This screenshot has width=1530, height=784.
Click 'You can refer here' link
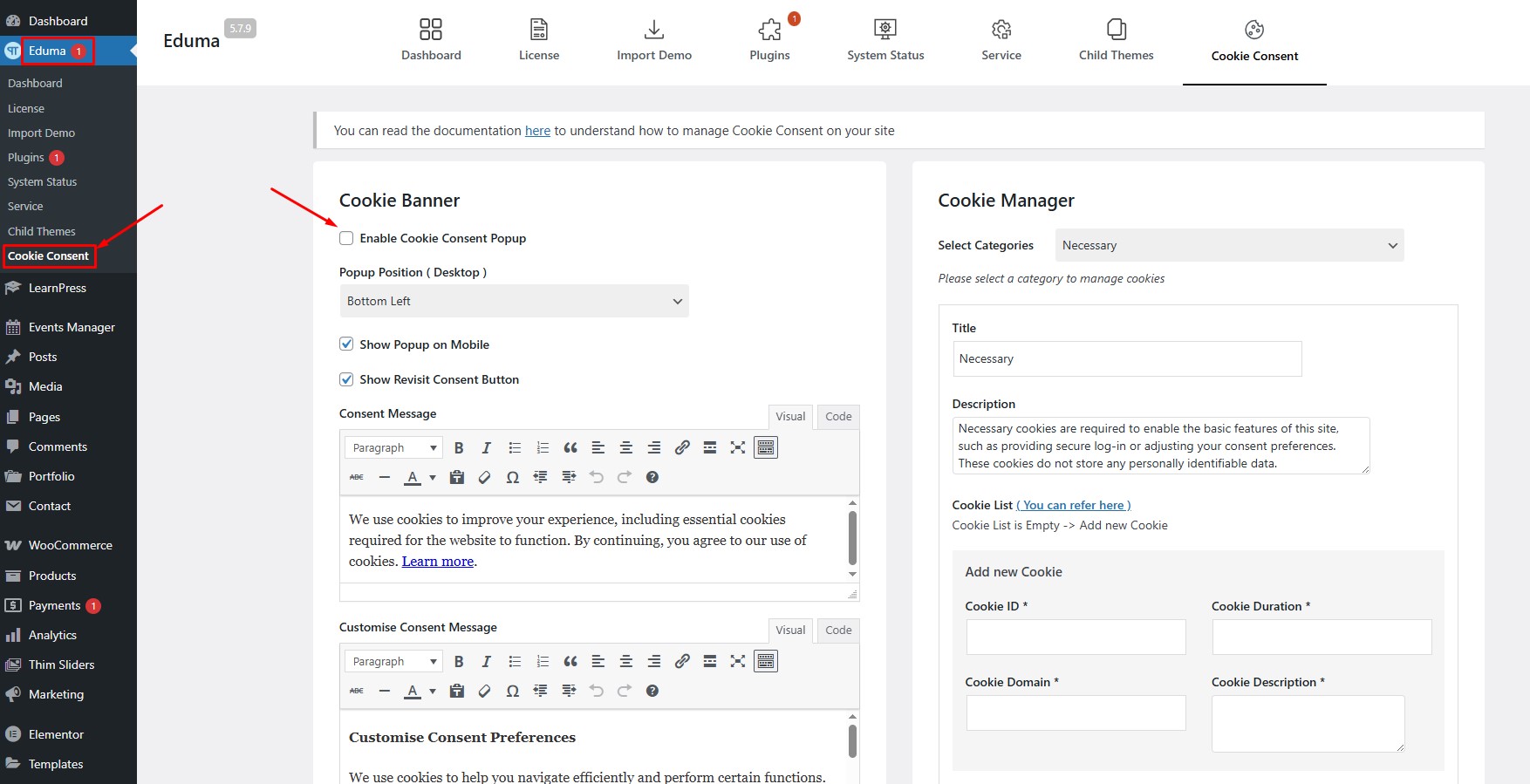[x=1074, y=505]
